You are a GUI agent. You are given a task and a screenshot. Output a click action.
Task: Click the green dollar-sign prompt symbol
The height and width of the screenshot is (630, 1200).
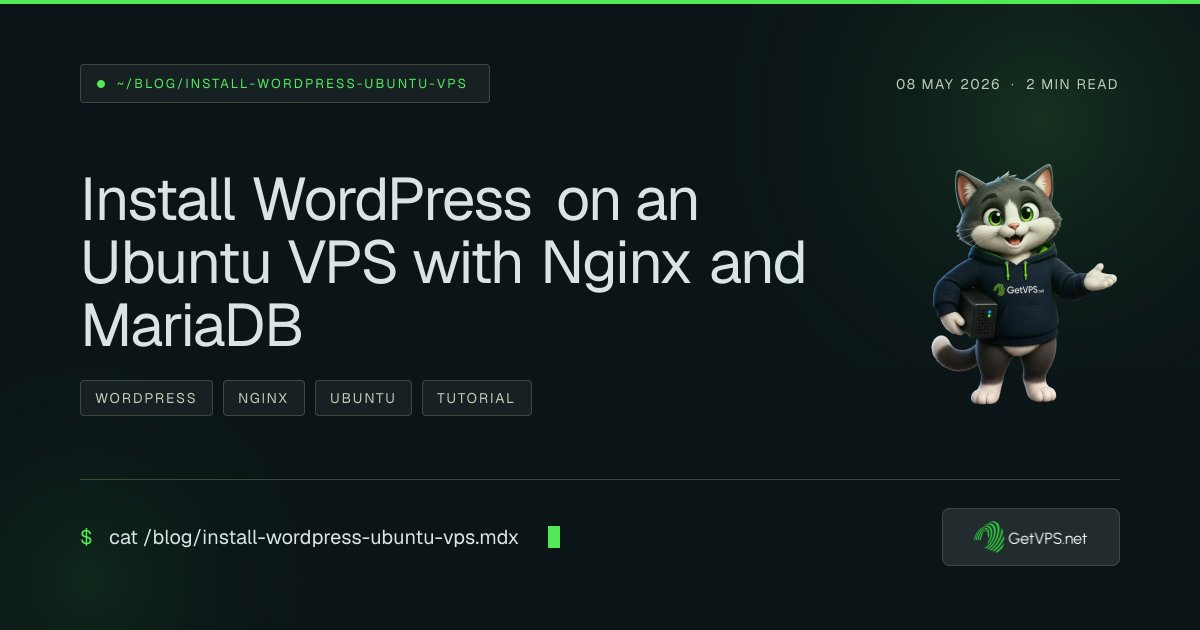(86, 538)
